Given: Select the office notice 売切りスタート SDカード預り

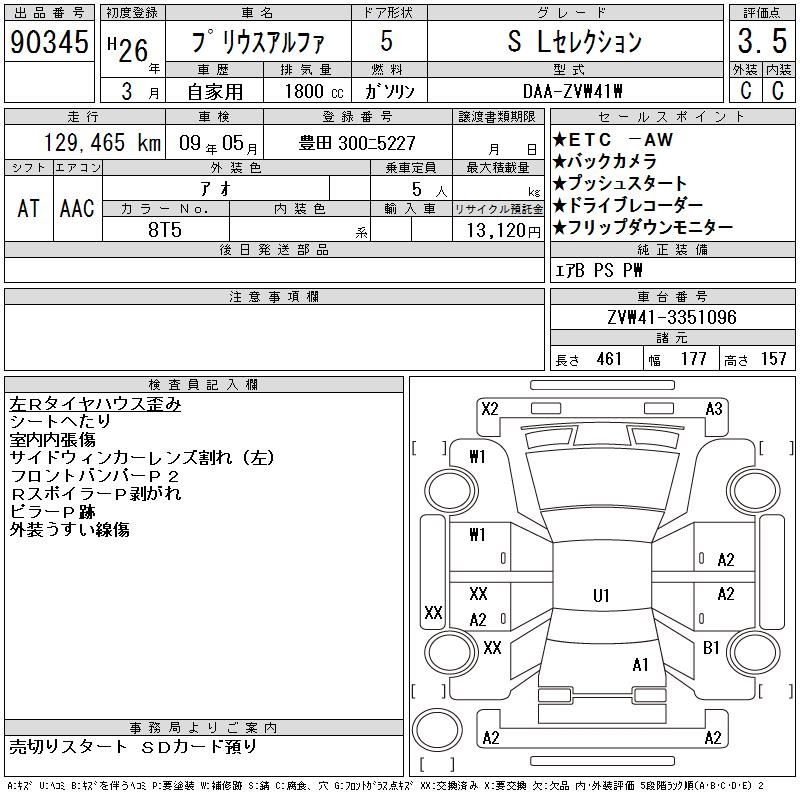Looking at the screenshot, I should point(133,746).
